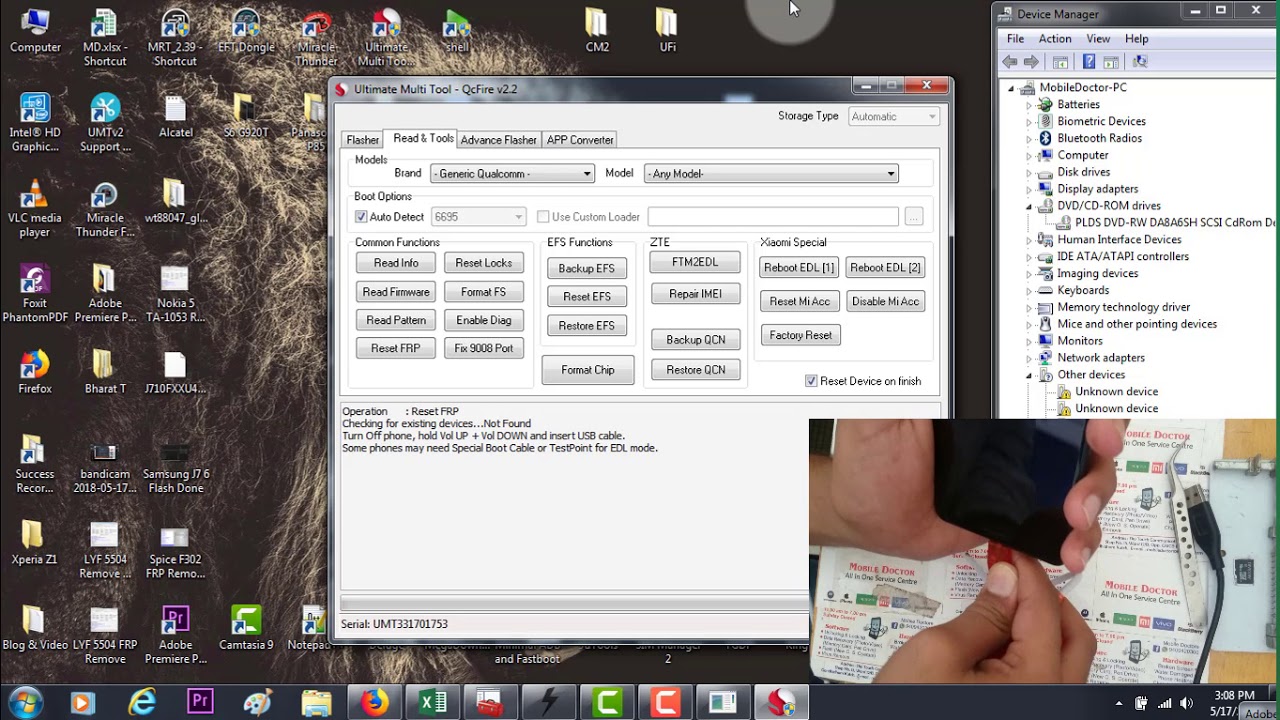Open the Model dropdown
This screenshot has width=1280, height=720.
click(771, 174)
